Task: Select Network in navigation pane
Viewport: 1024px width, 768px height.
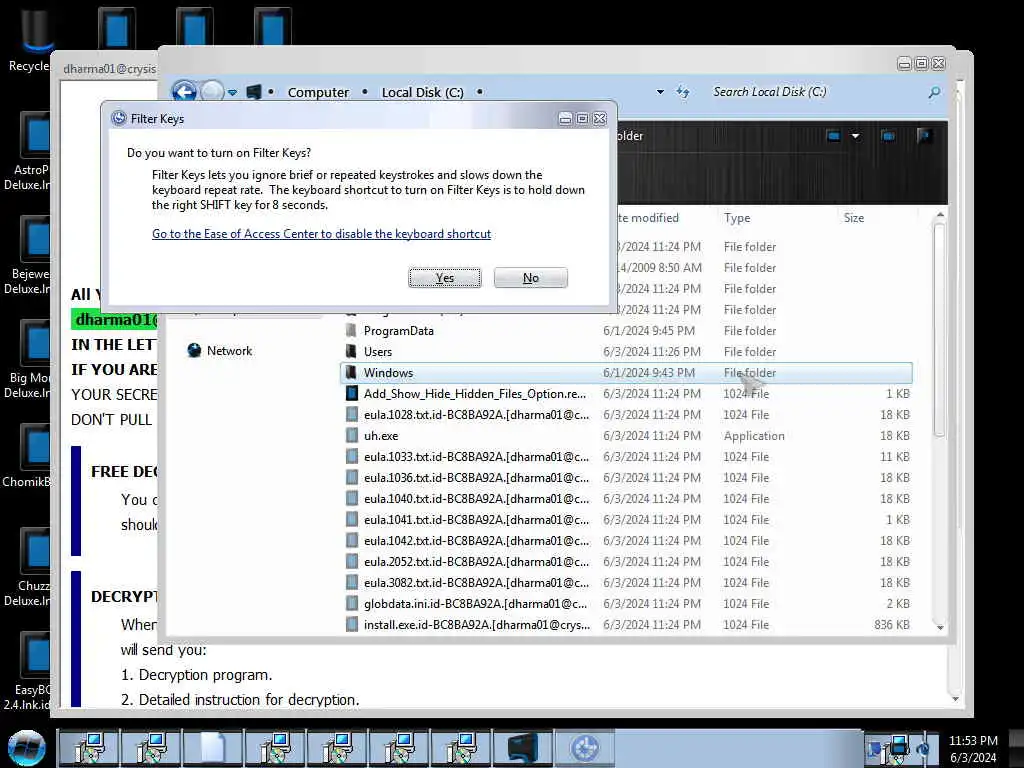Action: 229,351
